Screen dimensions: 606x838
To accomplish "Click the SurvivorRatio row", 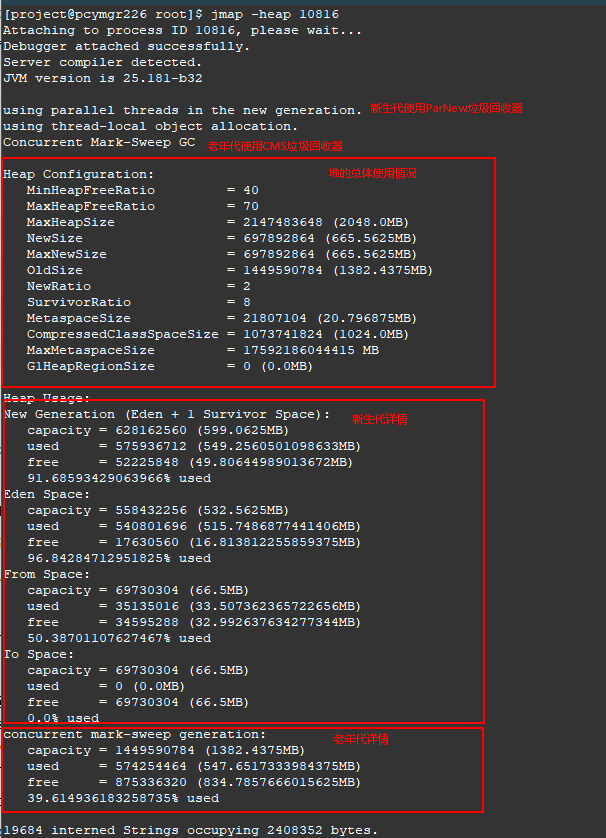I will tap(140, 302).
